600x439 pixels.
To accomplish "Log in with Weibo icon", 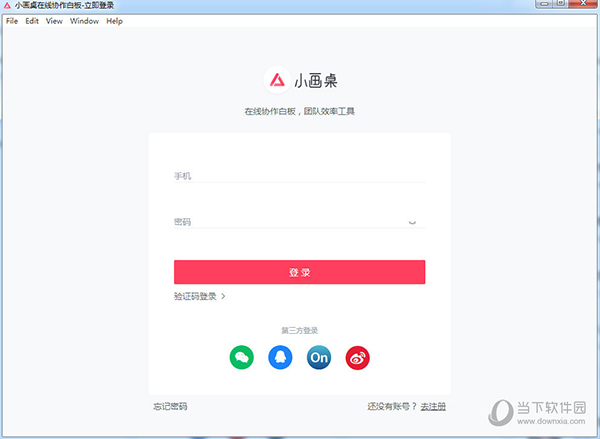I will (357, 357).
